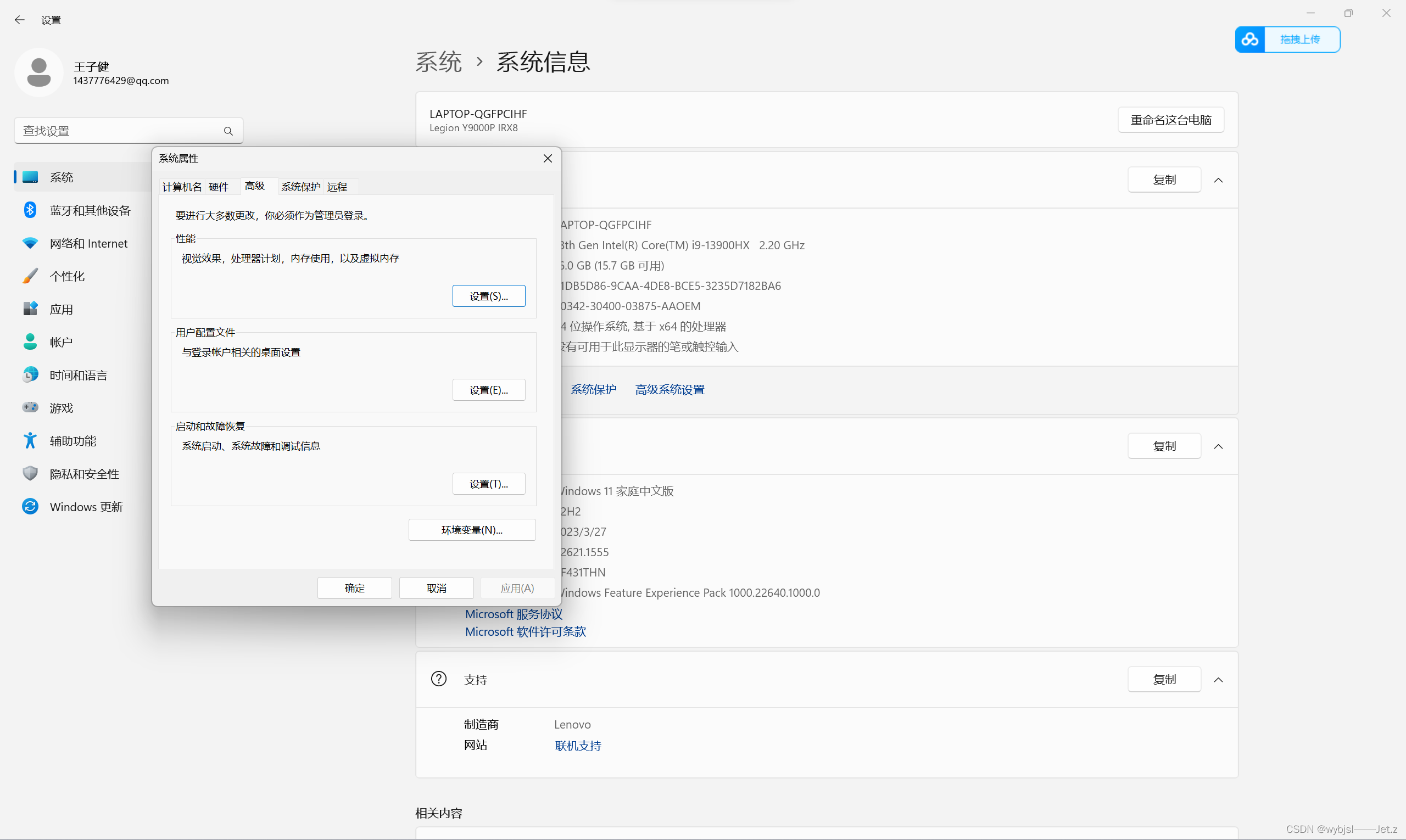Click the device name LAPTOP-QGFPCIHF header
The width and height of the screenshot is (1406, 840).
[x=478, y=114]
